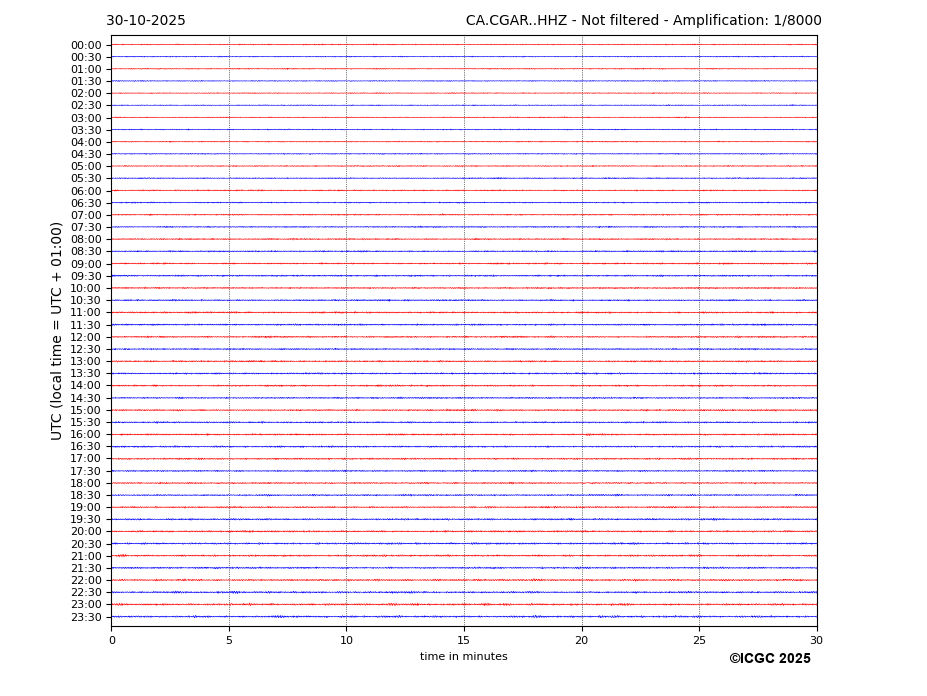The height and width of the screenshot is (696, 927).
Task: Click the 20 tick on the minutes axis
Action: click(x=582, y=640)
